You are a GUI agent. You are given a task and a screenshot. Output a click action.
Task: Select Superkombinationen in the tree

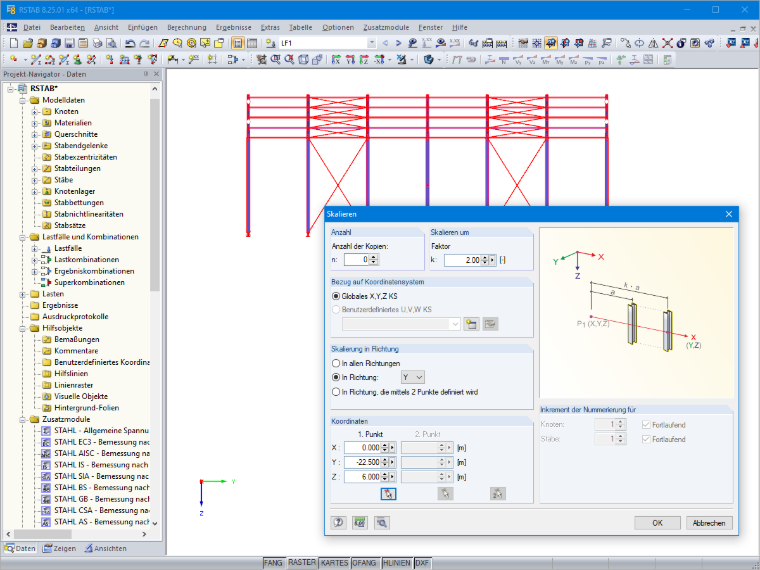89,283
